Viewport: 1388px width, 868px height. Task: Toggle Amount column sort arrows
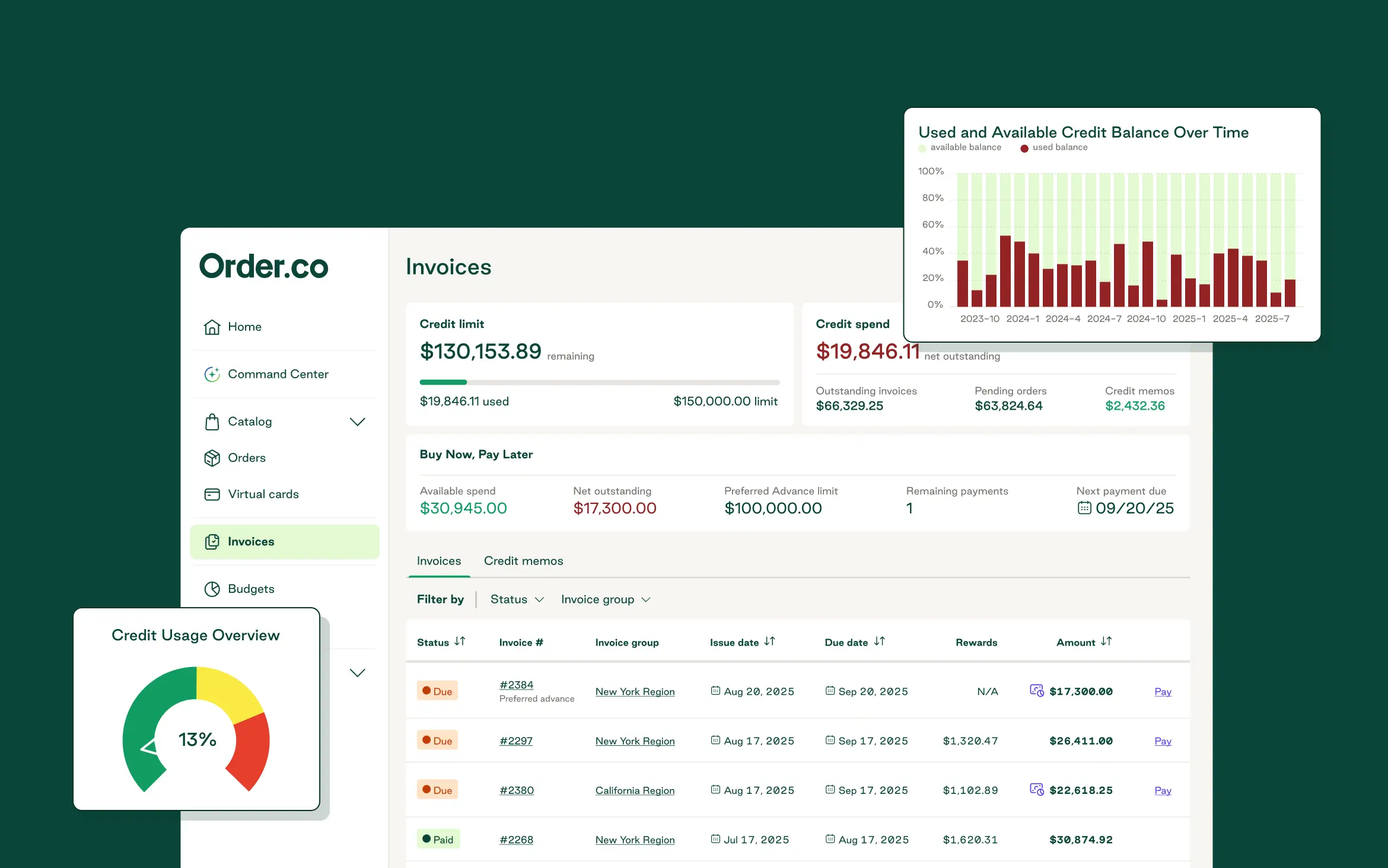click(1106, 642)
